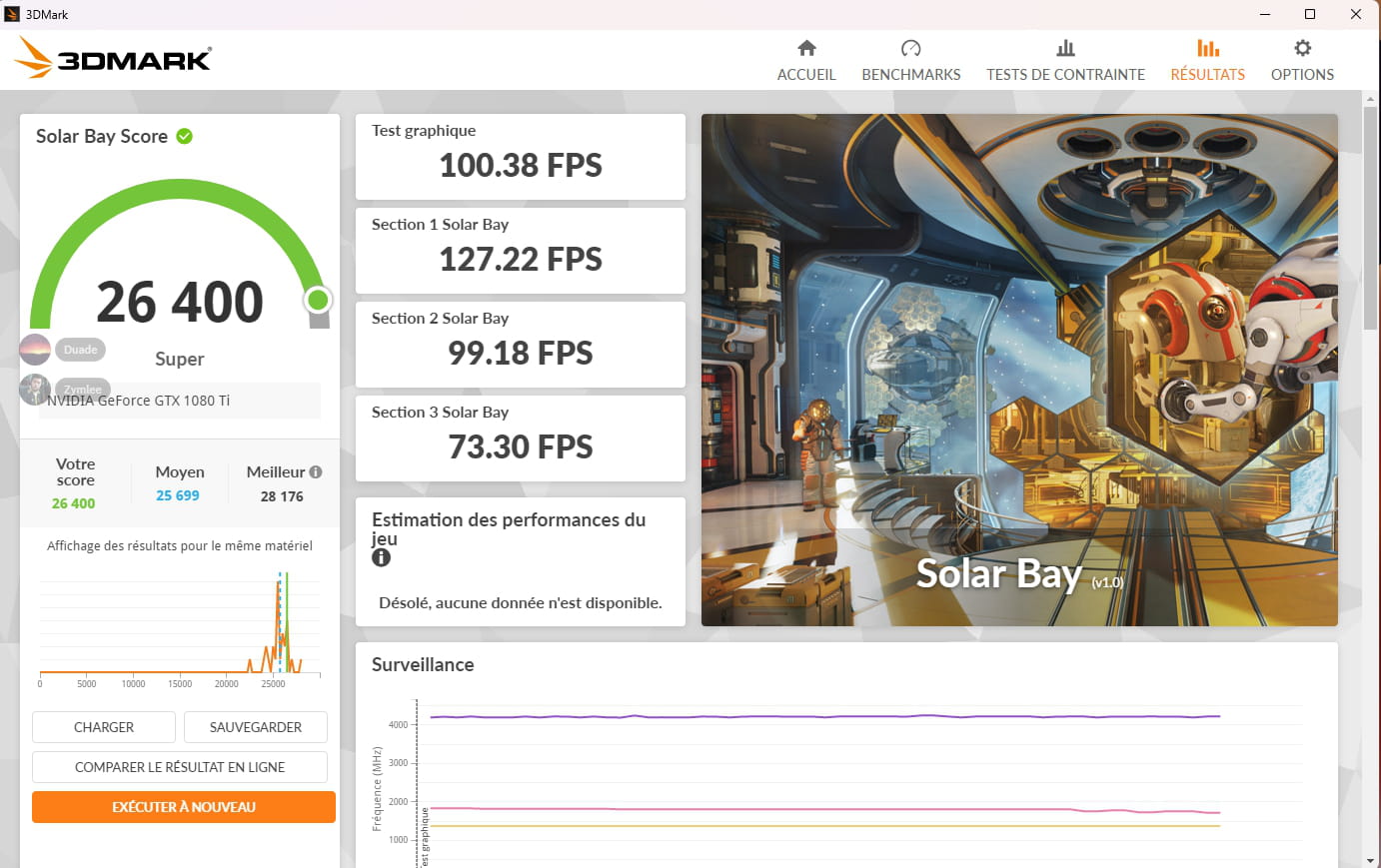Click scrollbar down arrow

tap(1370, 860)
